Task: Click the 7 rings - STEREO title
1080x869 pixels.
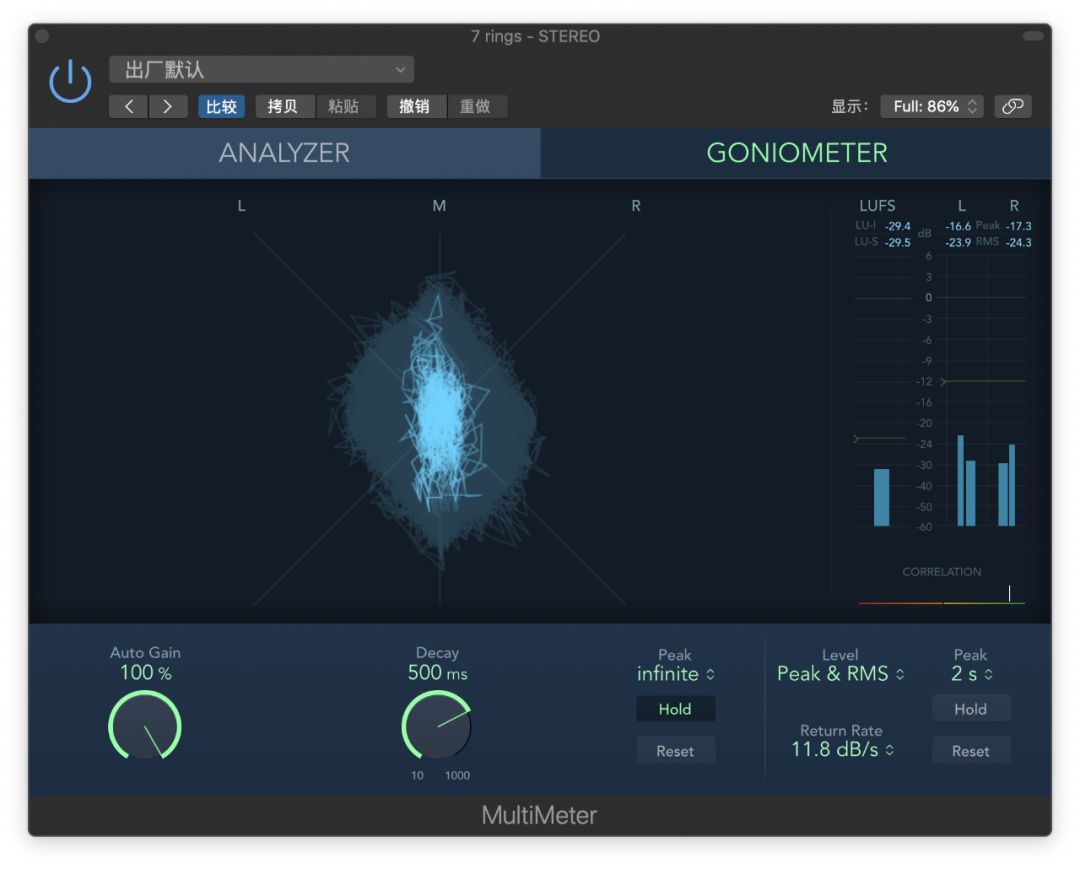Action: click(x=535, y=36)
